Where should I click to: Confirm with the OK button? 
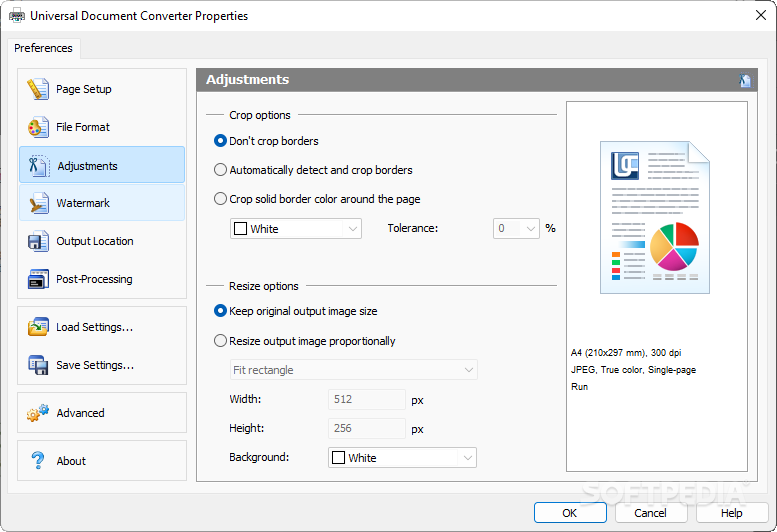point(570,513)
